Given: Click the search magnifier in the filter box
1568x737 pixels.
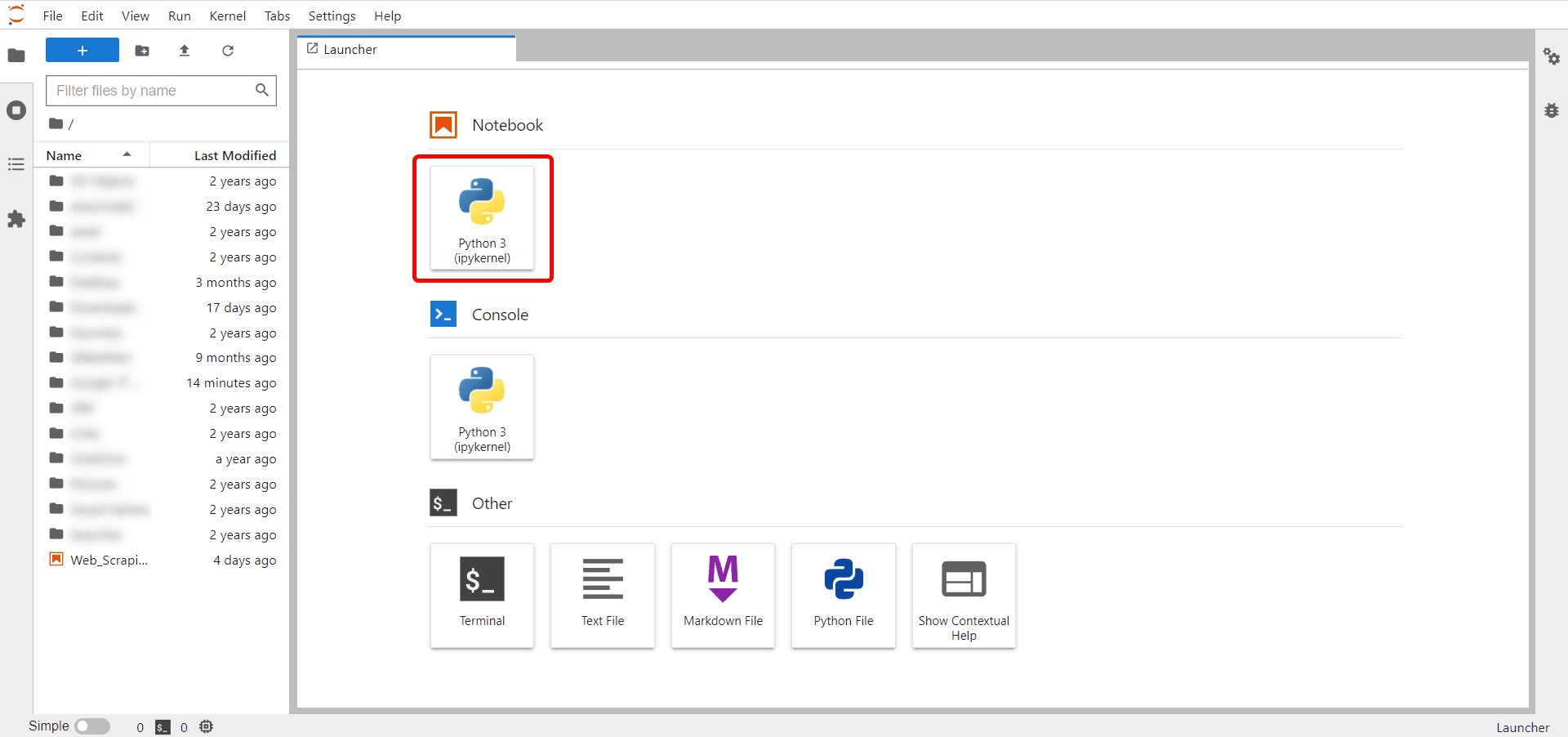Looking at the screenshot, I should coord(262,90).
